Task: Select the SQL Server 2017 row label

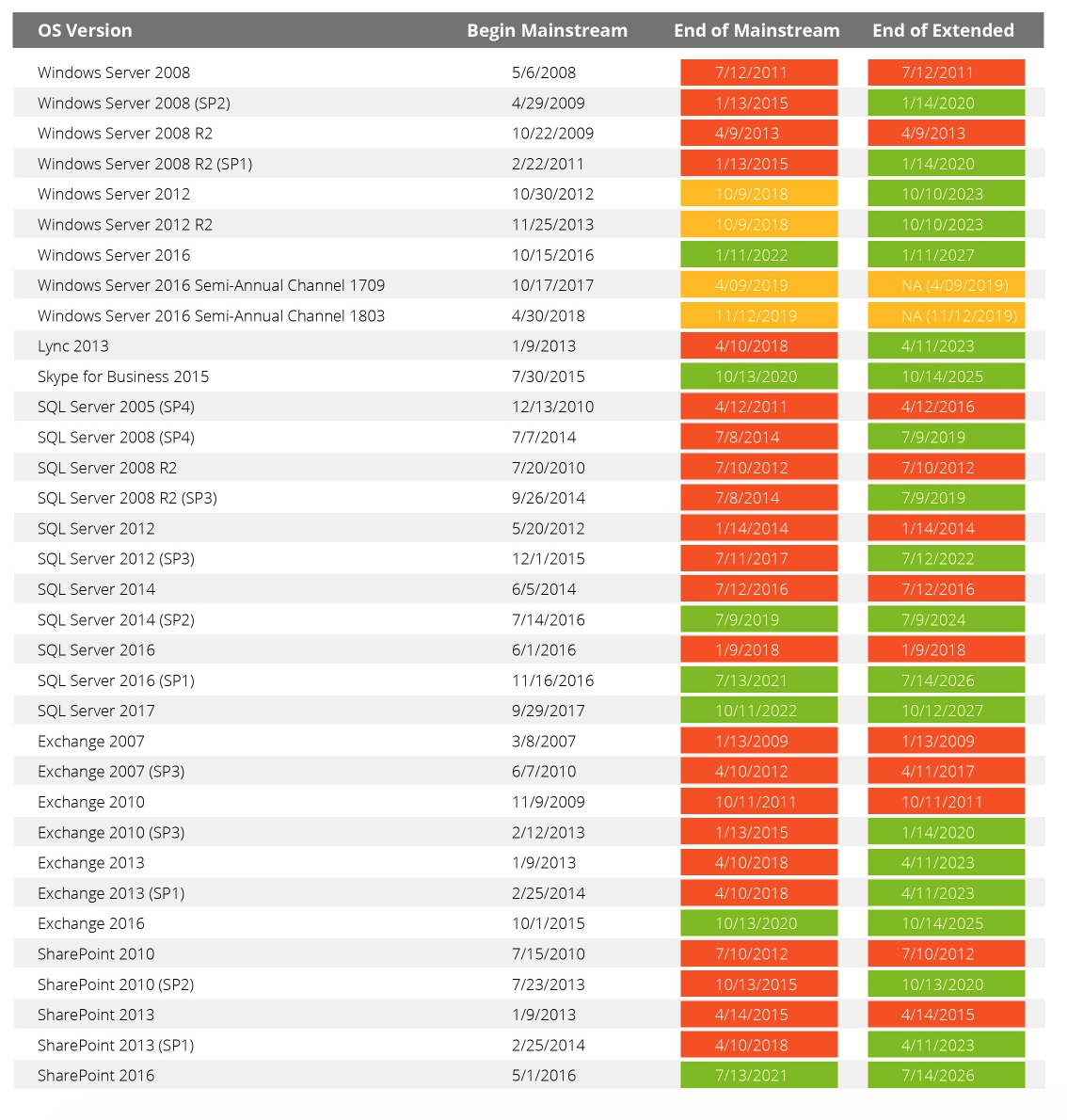Action: 96,711
